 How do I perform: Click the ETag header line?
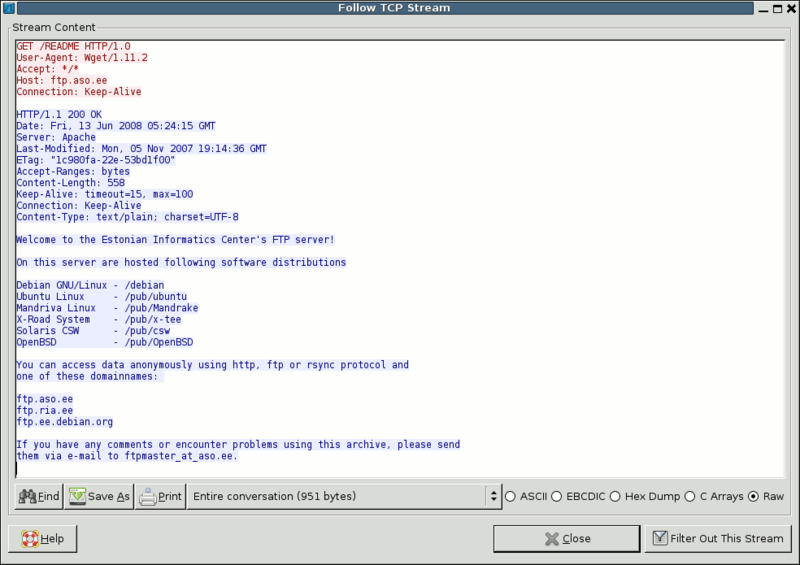(96, 160)
